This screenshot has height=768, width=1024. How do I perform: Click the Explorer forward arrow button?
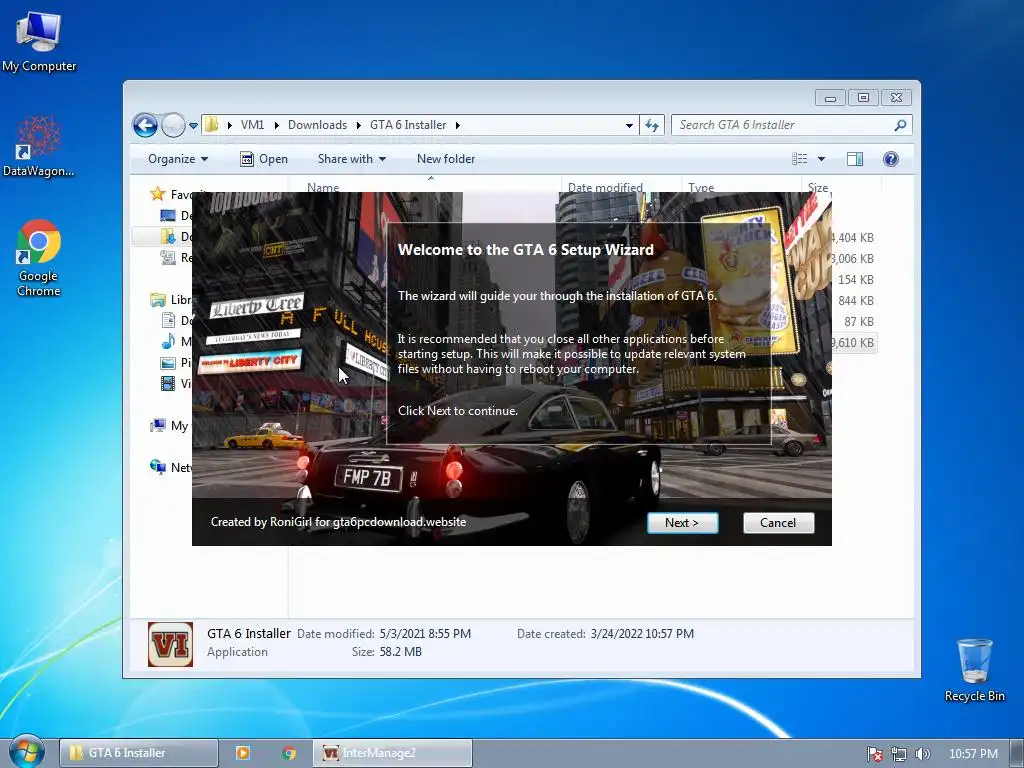173,125
